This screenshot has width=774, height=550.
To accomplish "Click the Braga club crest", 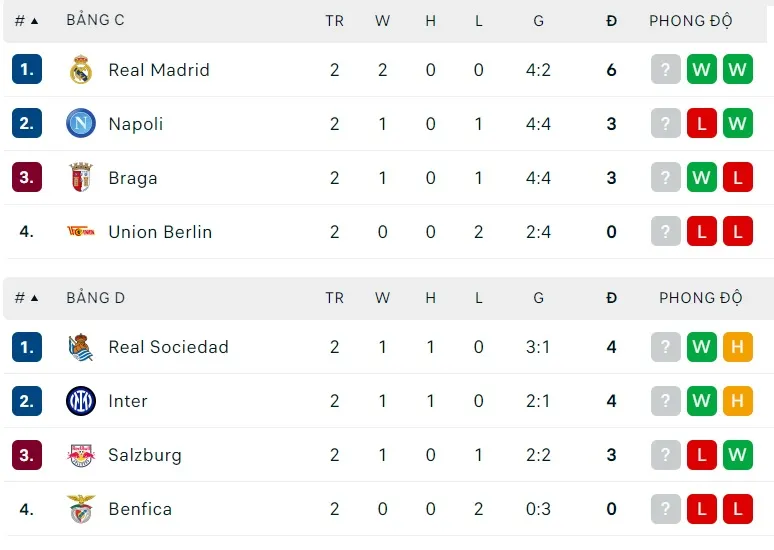I will pyautogui.click(x=81, y=178).
